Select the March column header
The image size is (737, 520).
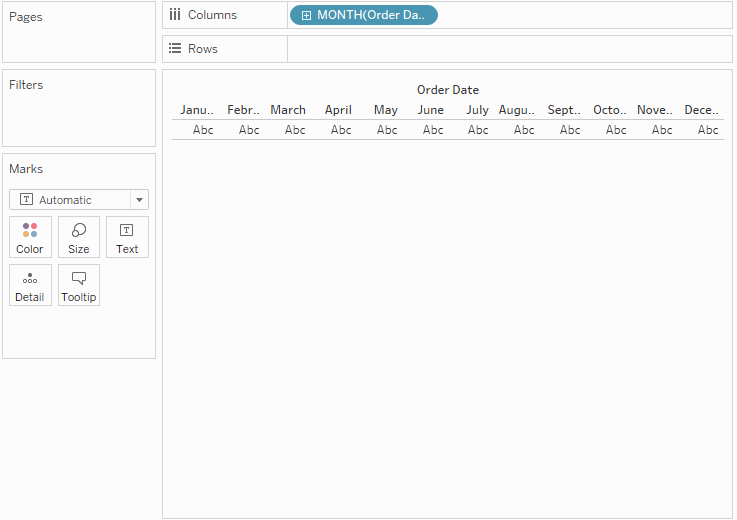pyautogui.click(x=288, y=110)
